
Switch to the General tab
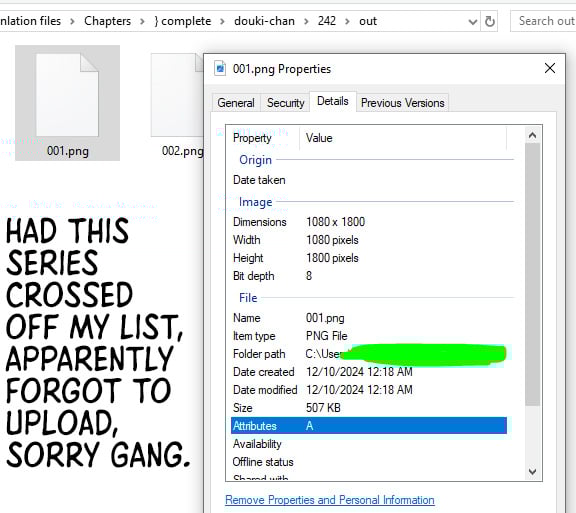coord(236,103)
